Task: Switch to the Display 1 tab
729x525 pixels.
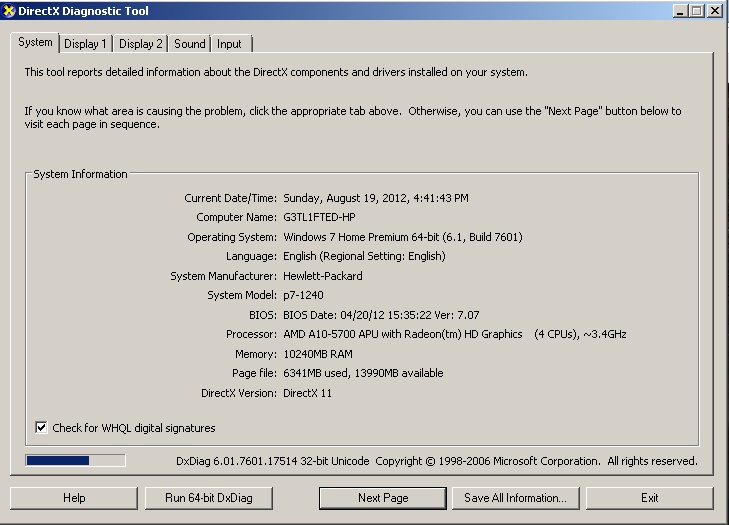Action: [86, 44]
